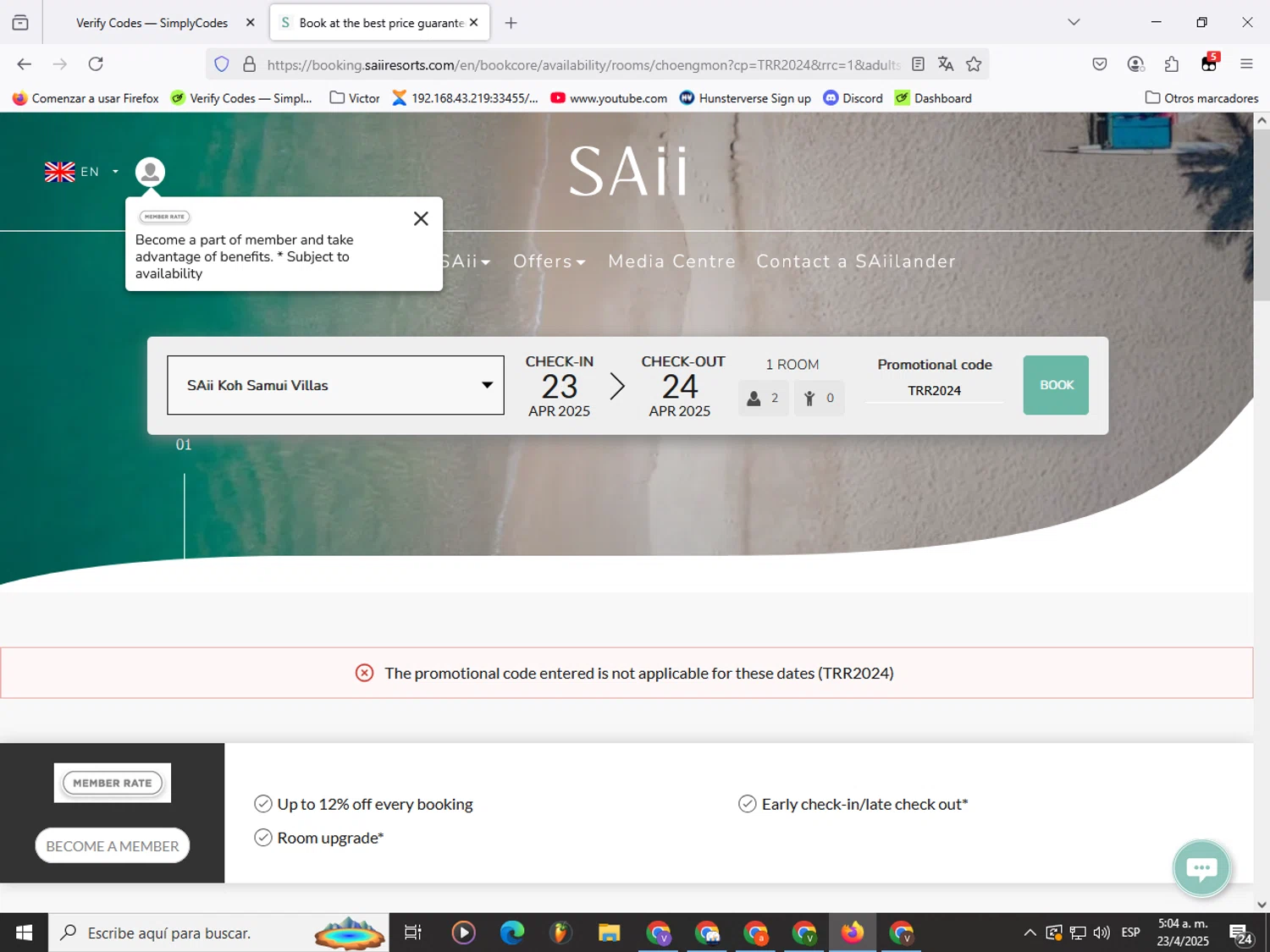Open the SAii Koh Samui Villas dropdown
This screenshot has width=1270, height=952.
(x=335, y=385)
